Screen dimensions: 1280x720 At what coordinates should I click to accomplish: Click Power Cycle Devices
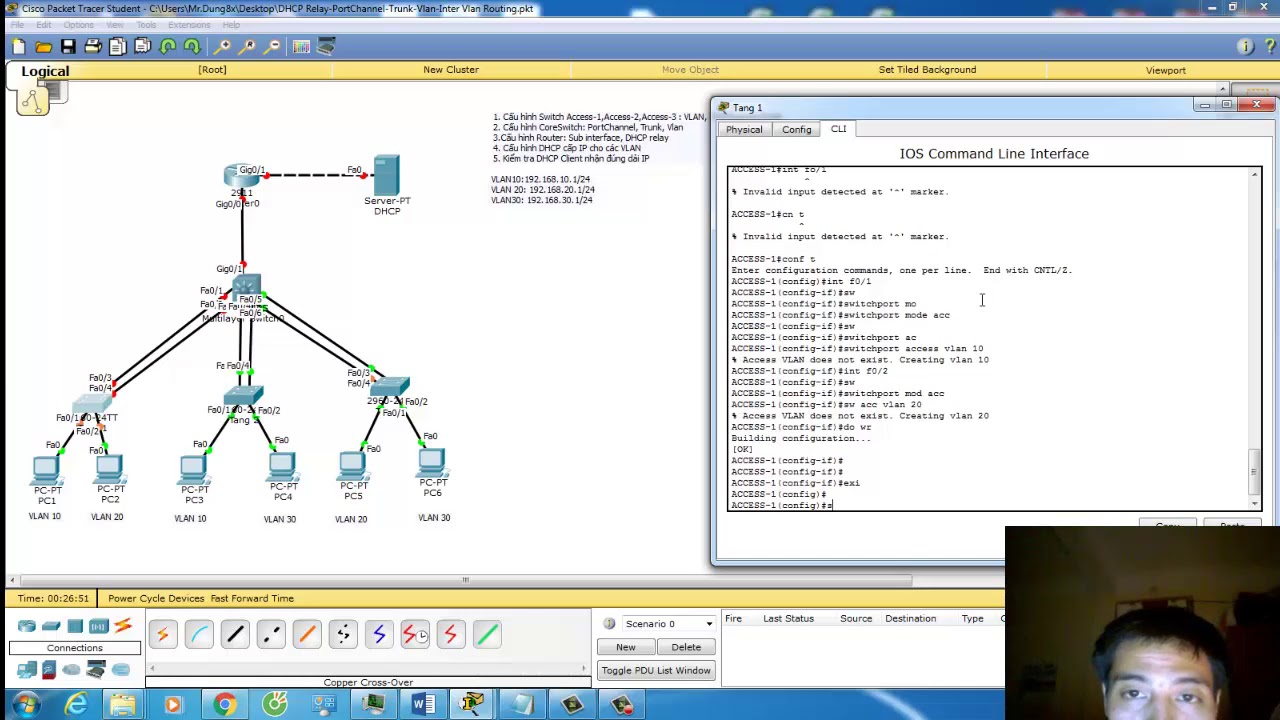(x=156, y=598)
